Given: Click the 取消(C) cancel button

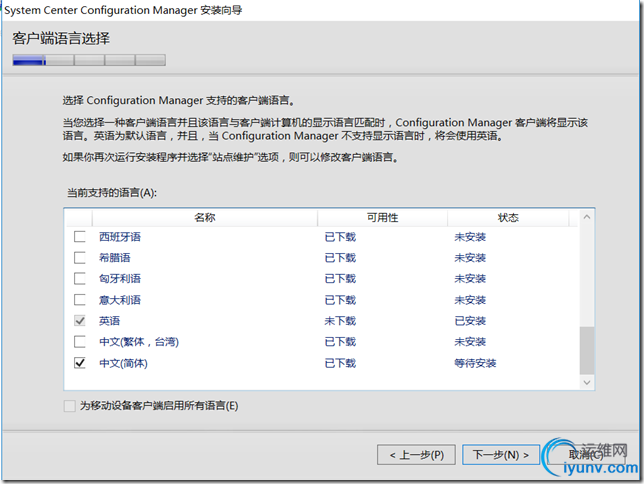Looking at the screenshot, I should tap(586, 455).
